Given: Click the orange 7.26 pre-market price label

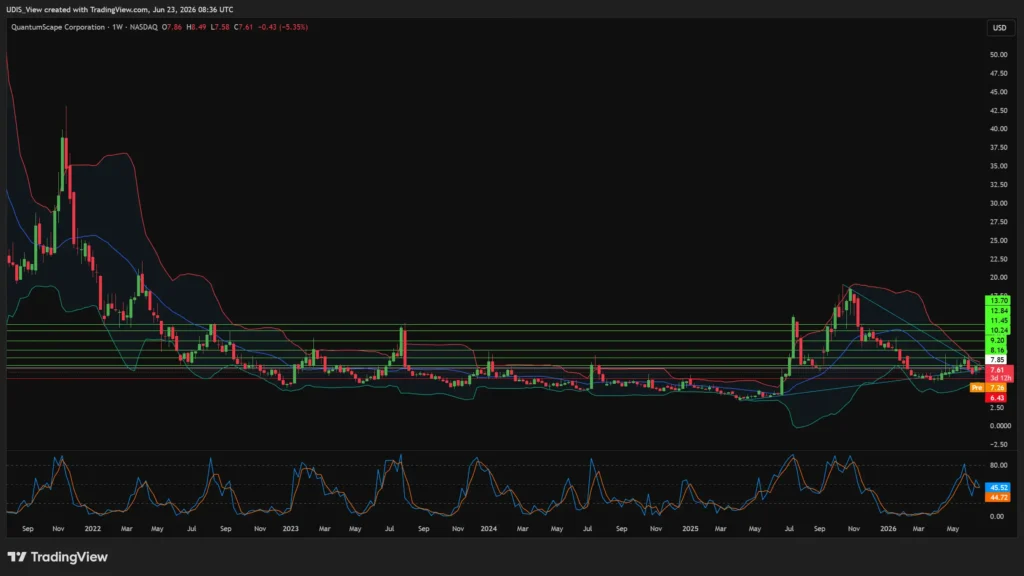Looking at the screenshot, I should pyautogui.click(x=997, y=387).
